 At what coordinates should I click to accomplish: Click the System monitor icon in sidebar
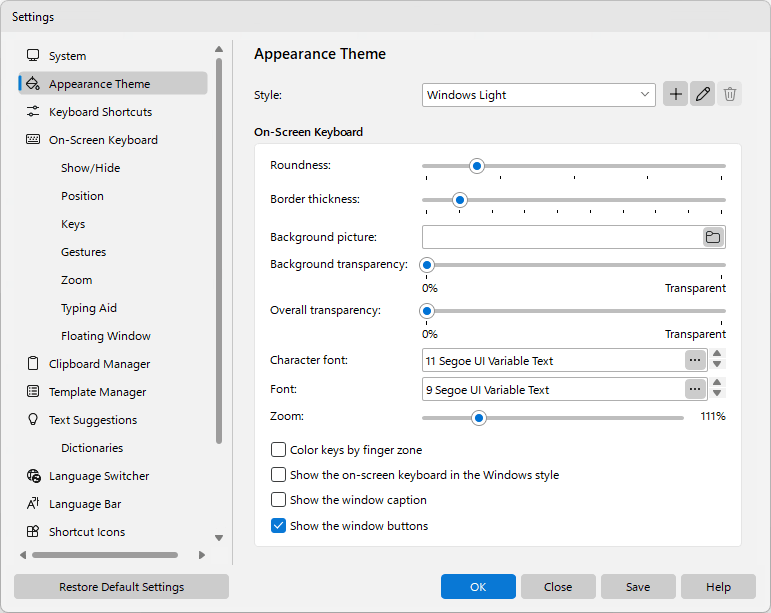[x=33, y=56]
